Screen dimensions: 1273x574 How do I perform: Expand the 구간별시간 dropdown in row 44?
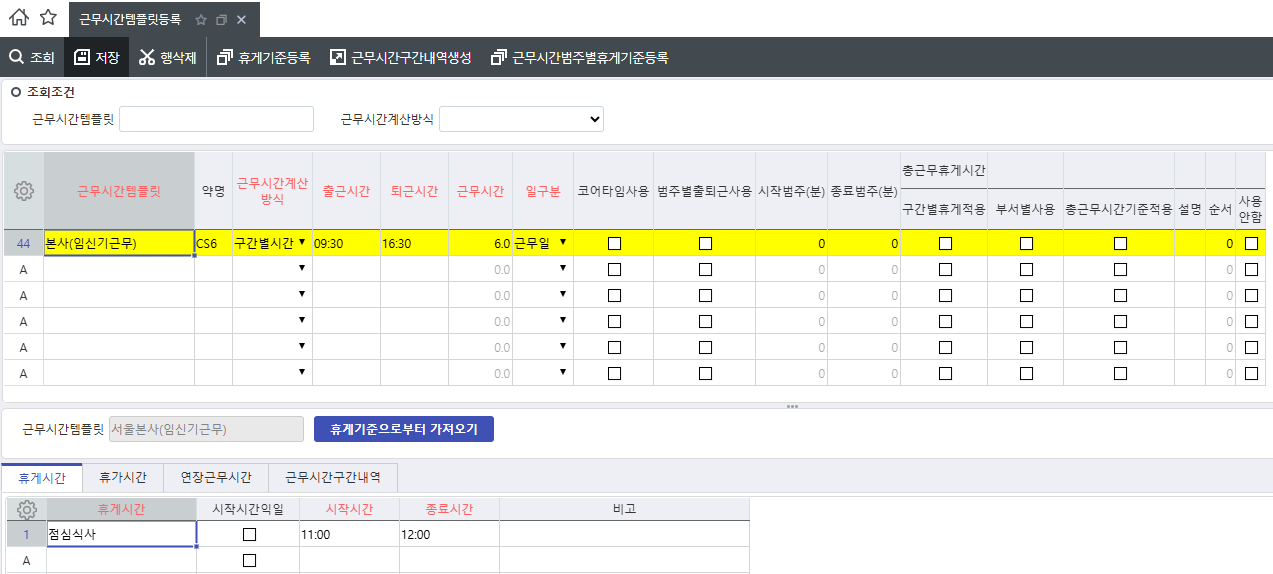[302, 242]
